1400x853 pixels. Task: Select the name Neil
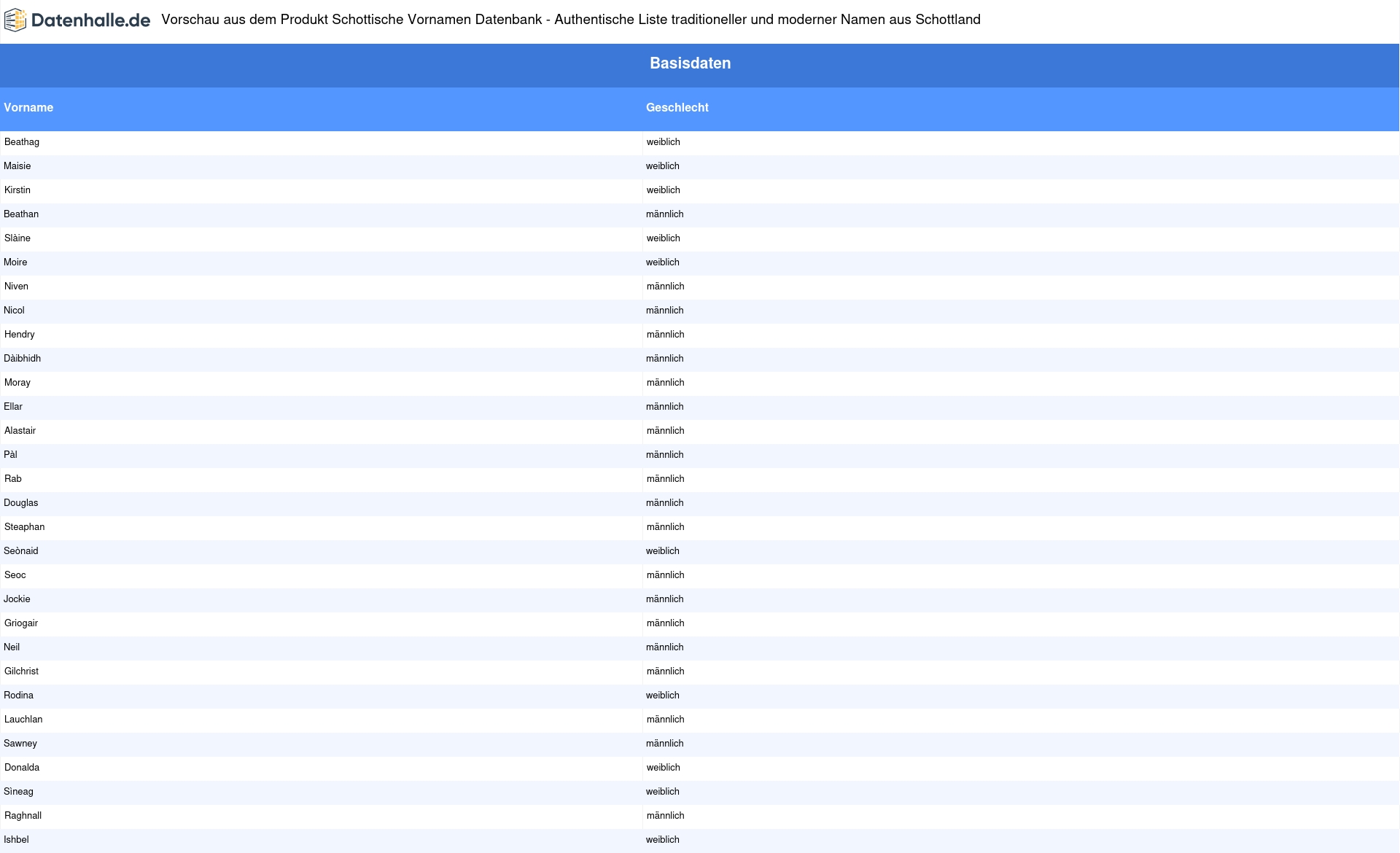12,647
